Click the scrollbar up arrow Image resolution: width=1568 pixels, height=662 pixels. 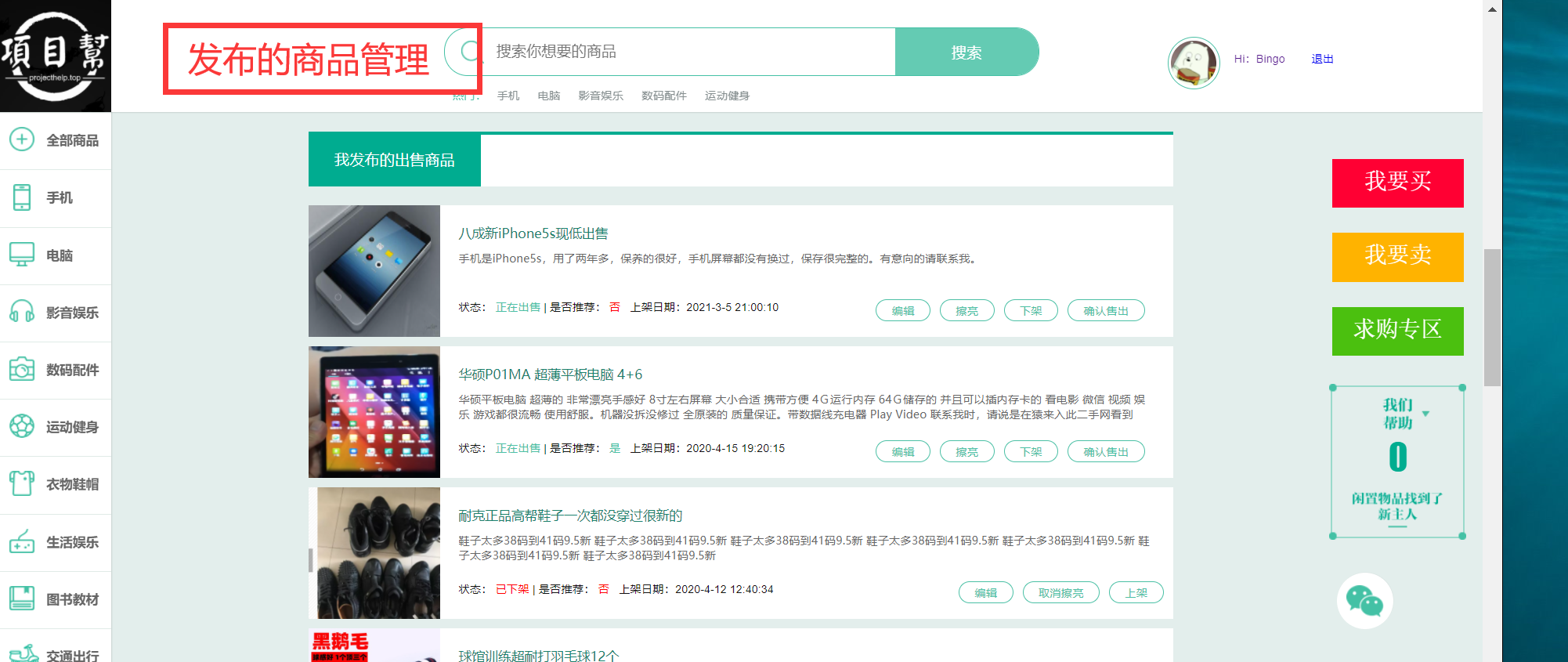(1492, 9)
